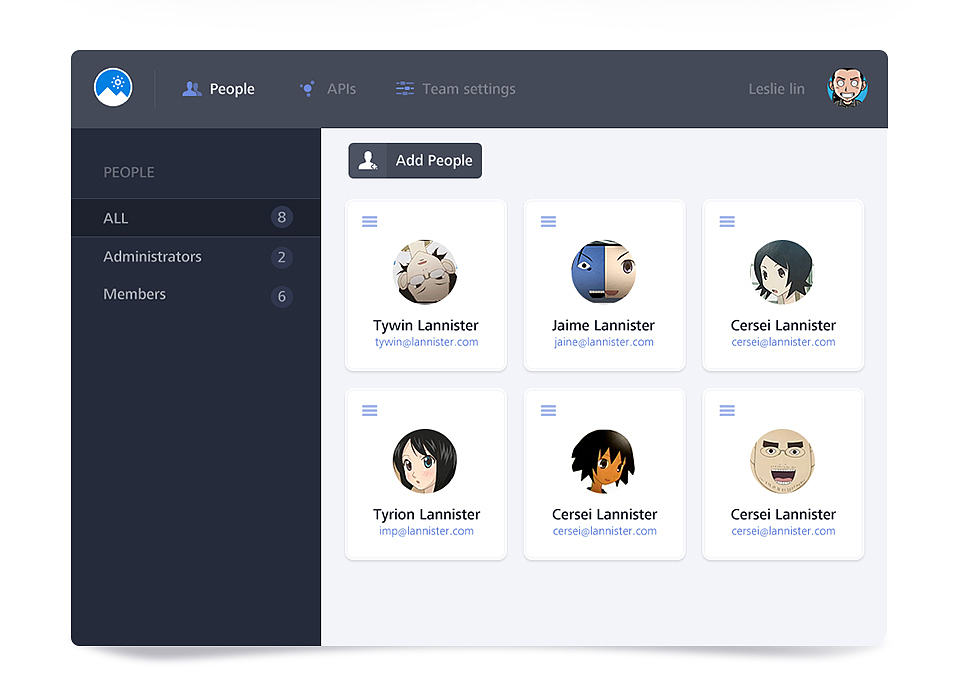Click the People tab icon
The width and height of the screenshot is (960, 698).
pos(192,89)
